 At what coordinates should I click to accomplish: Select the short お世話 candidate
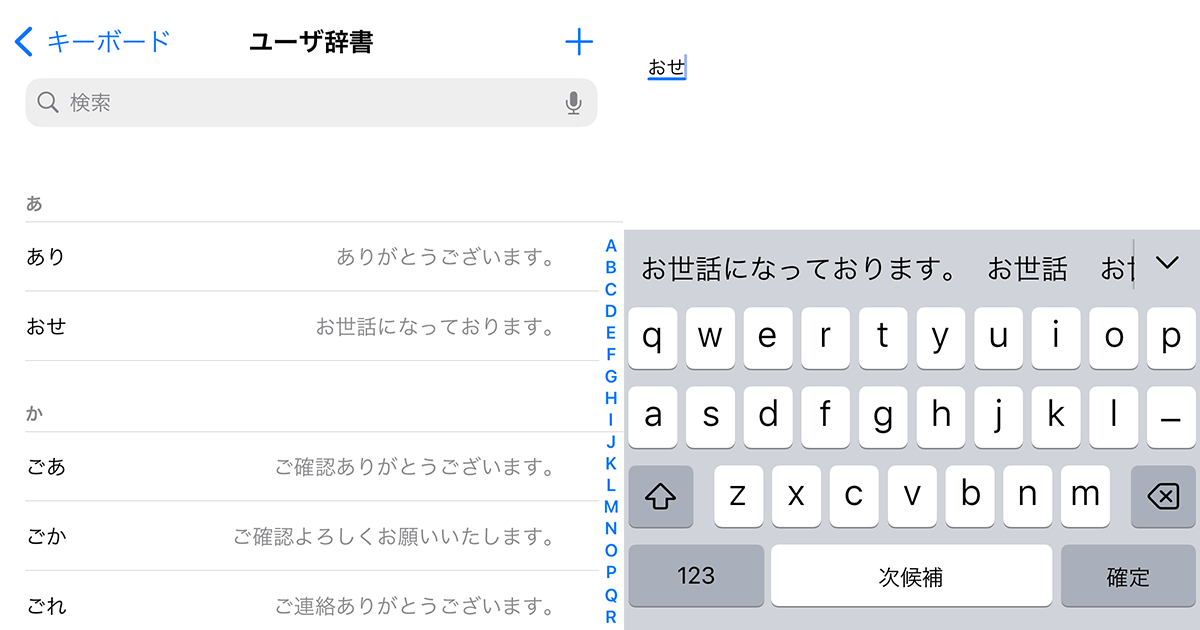click(1027, 268)
